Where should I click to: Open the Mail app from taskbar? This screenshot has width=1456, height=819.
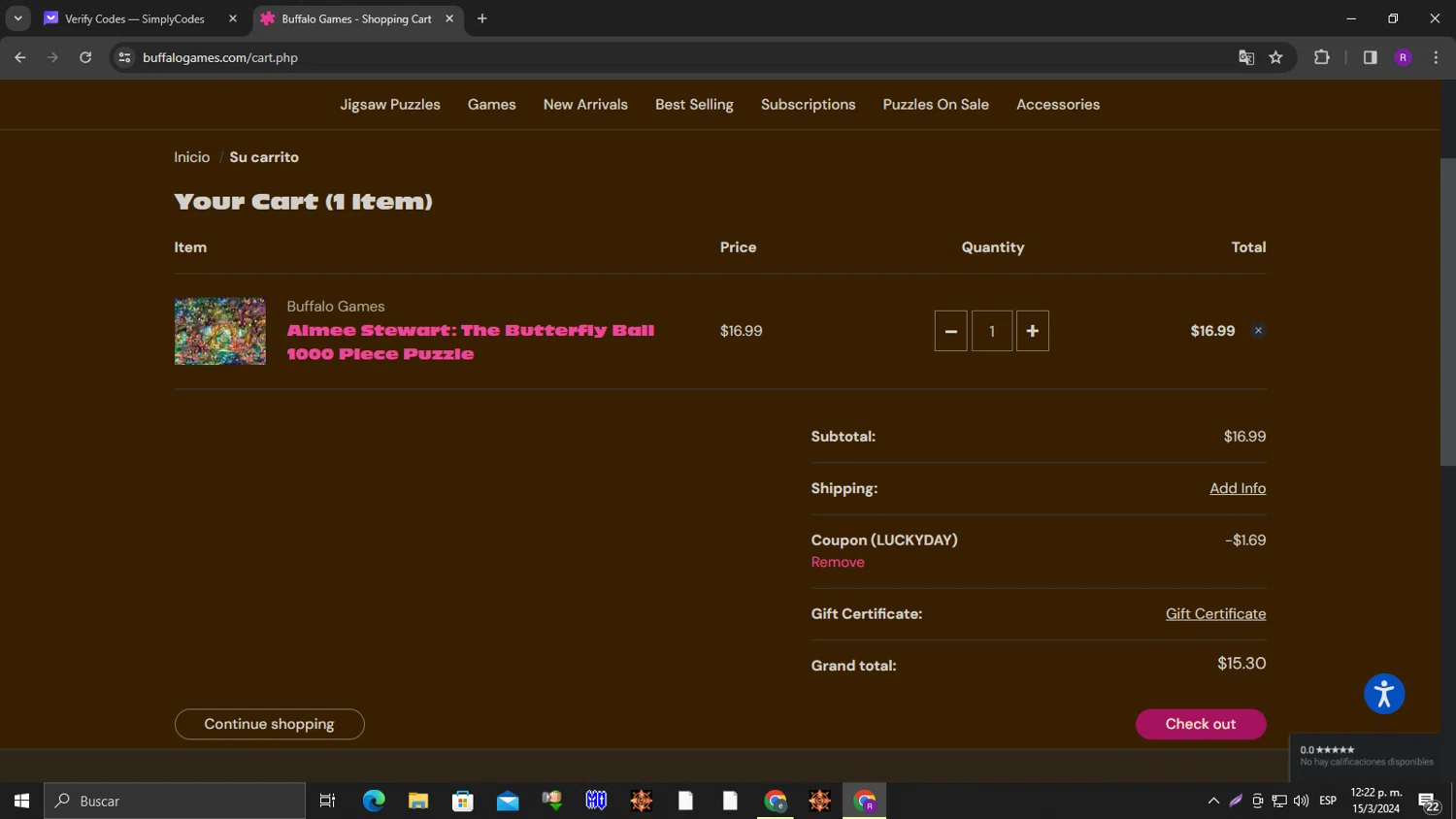click(508, 801)
